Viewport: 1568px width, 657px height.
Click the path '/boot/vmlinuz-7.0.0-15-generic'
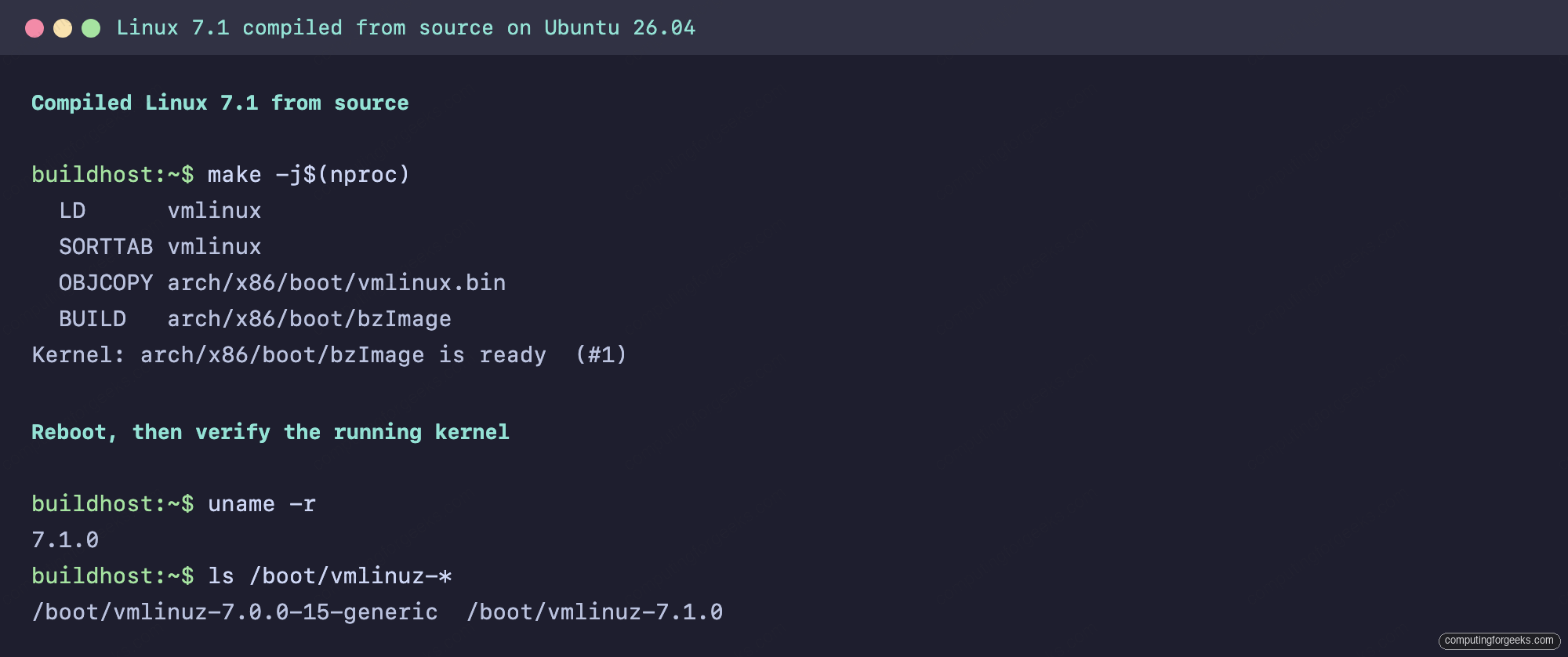point(234,612)
